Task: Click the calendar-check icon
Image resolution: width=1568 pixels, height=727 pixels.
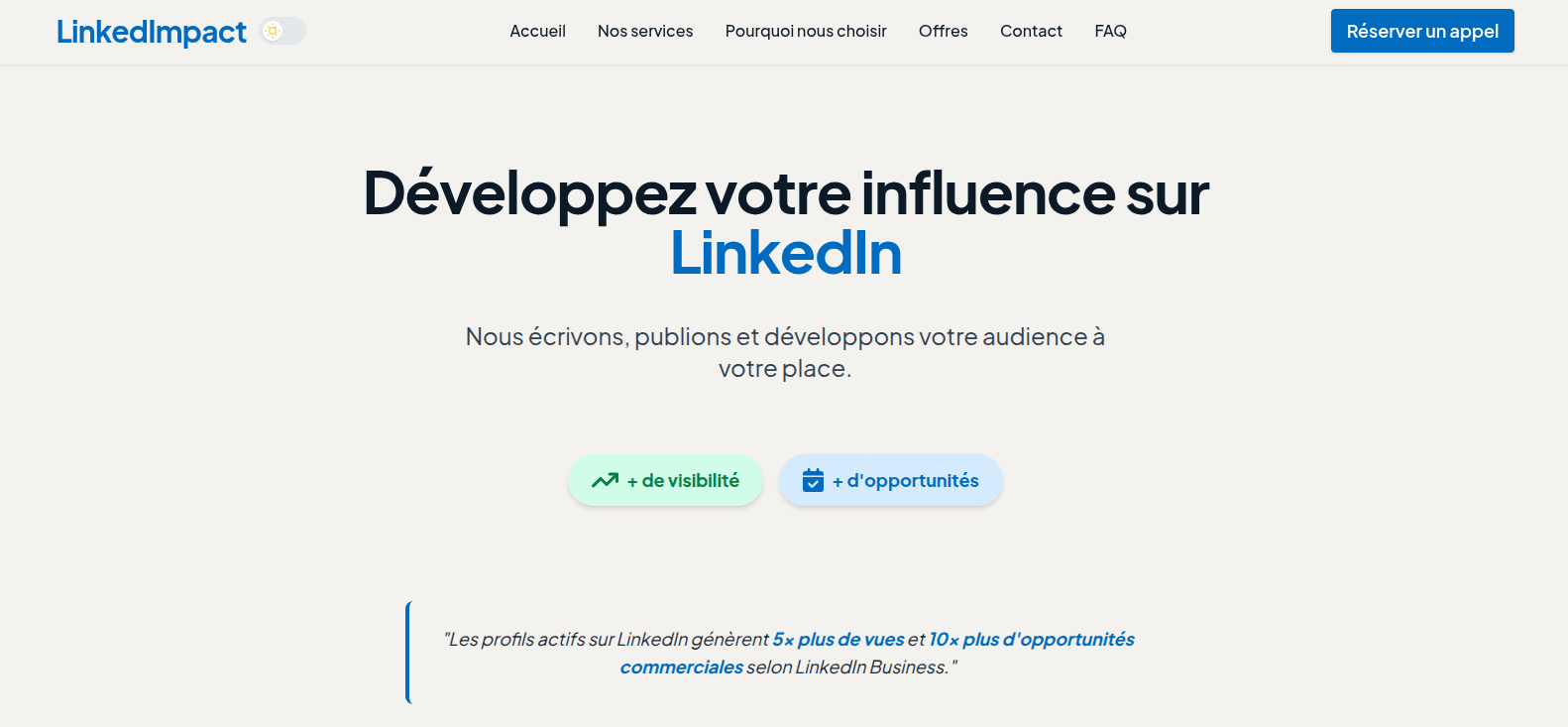Action: click(813, 480)
